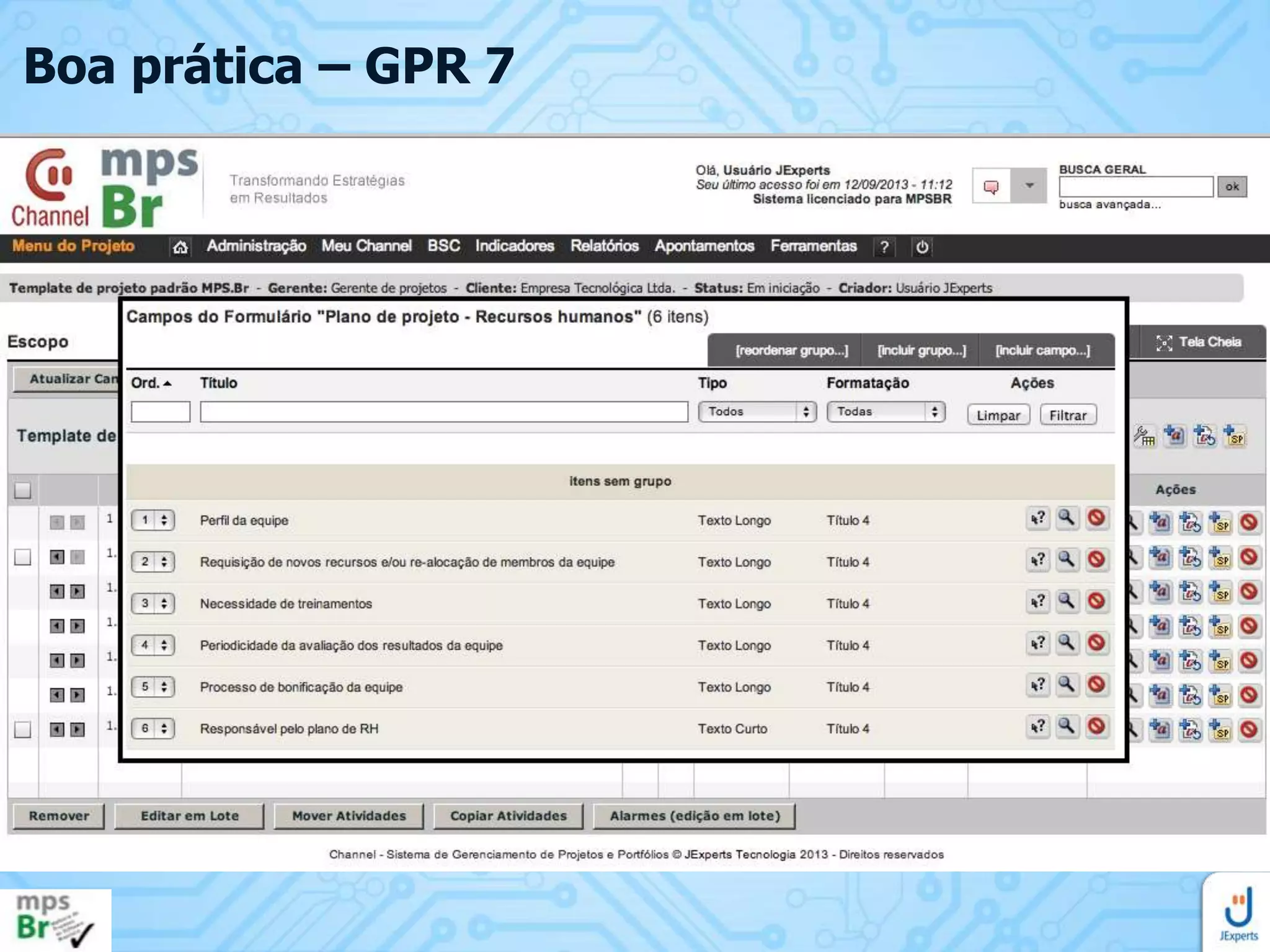
Task: Click Editar em Lote button
Action: pyautogui.click(x=190, y=816)
